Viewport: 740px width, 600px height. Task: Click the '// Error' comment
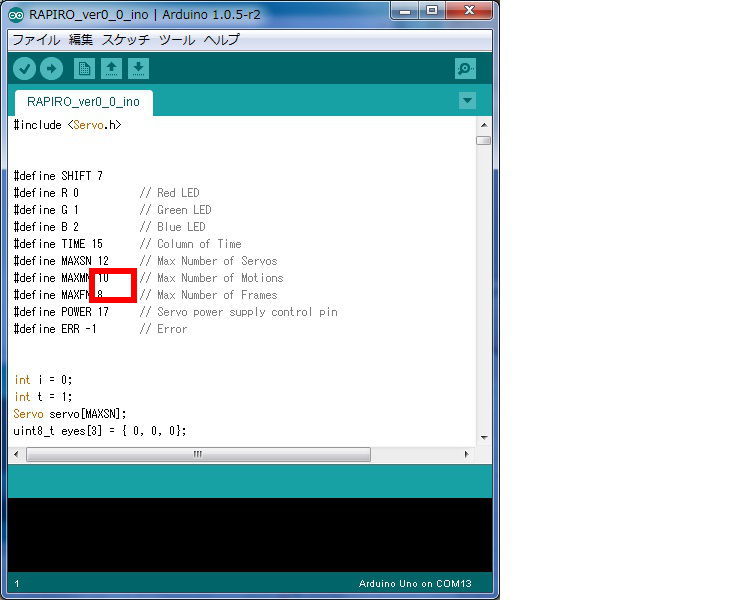pos(163,329)
